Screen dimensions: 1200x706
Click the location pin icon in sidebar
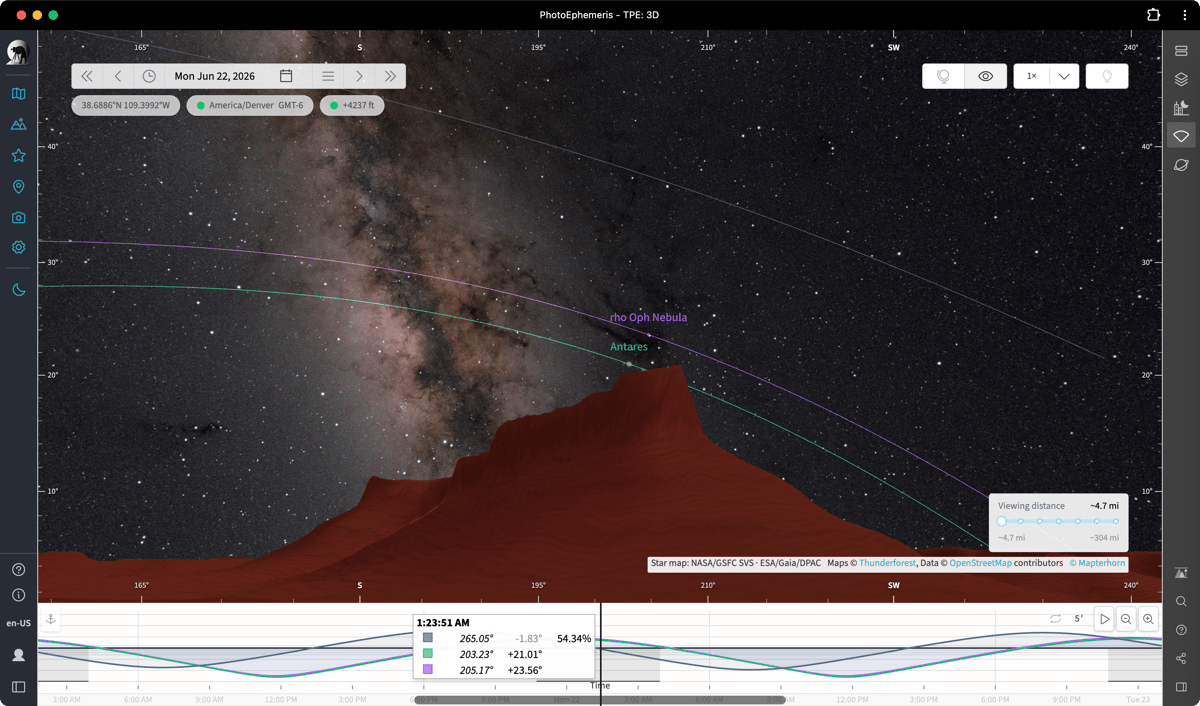click(x=18, y=187)
